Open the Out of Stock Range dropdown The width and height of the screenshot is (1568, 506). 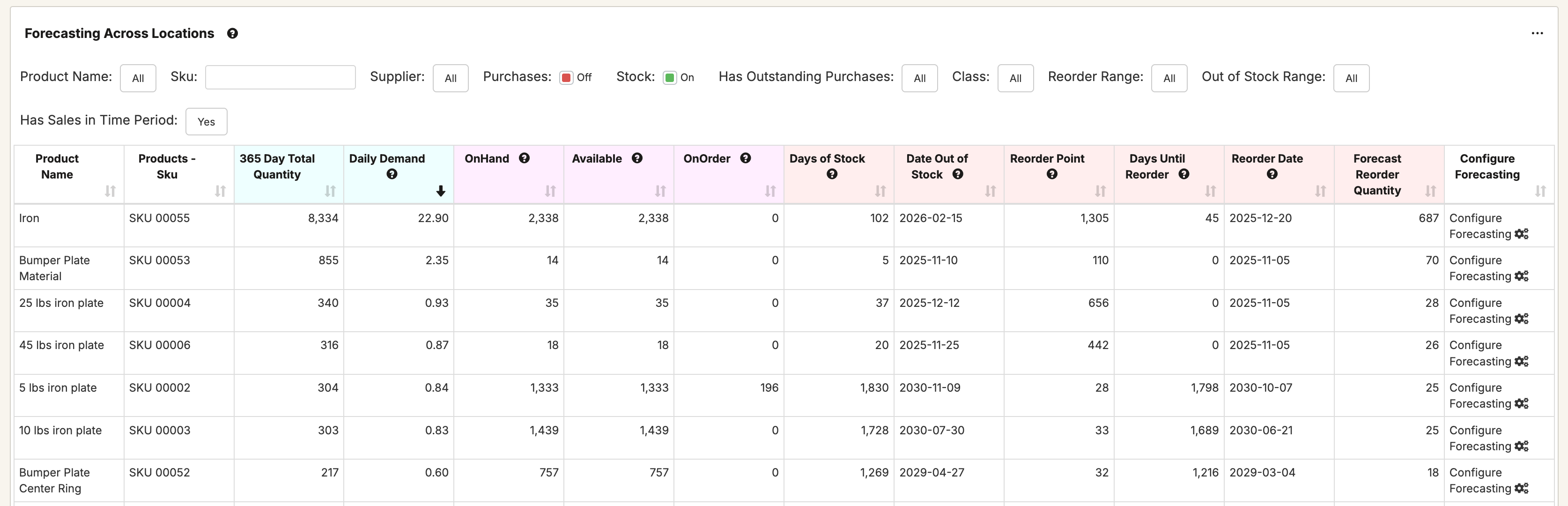click(1351, 78)
